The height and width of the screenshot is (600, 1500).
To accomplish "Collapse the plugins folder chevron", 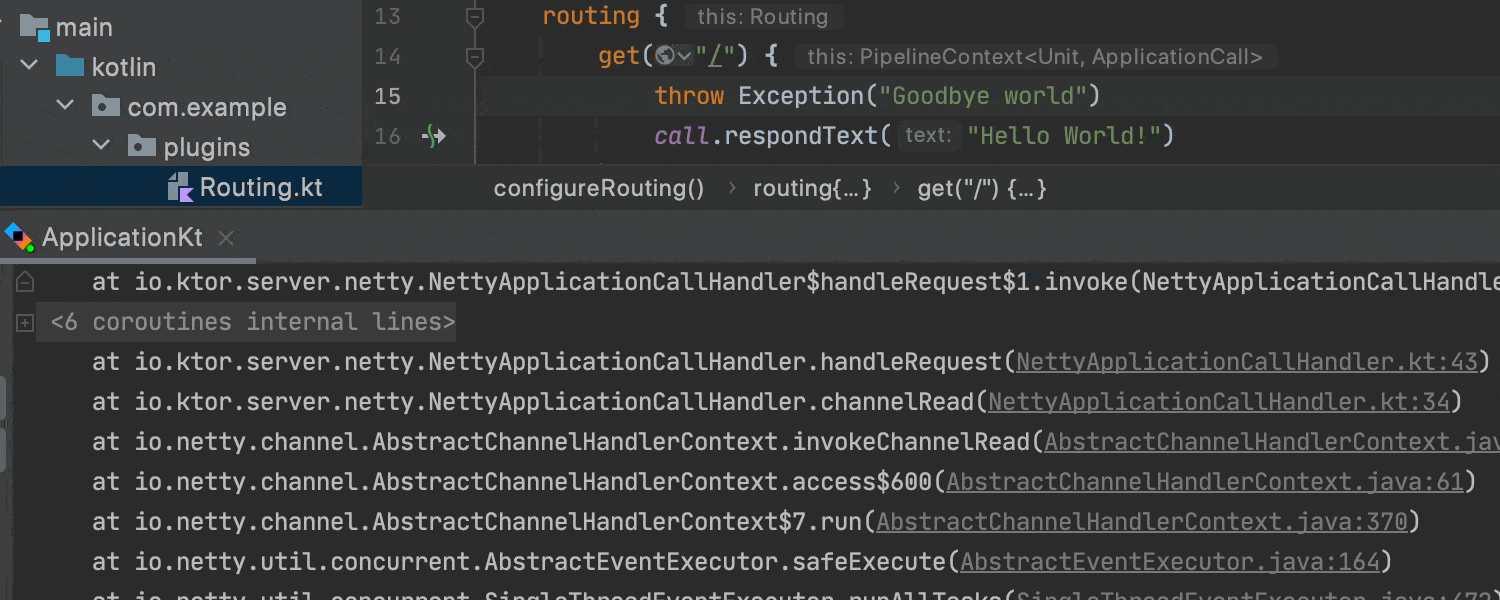I will click(x=101, y=146).
